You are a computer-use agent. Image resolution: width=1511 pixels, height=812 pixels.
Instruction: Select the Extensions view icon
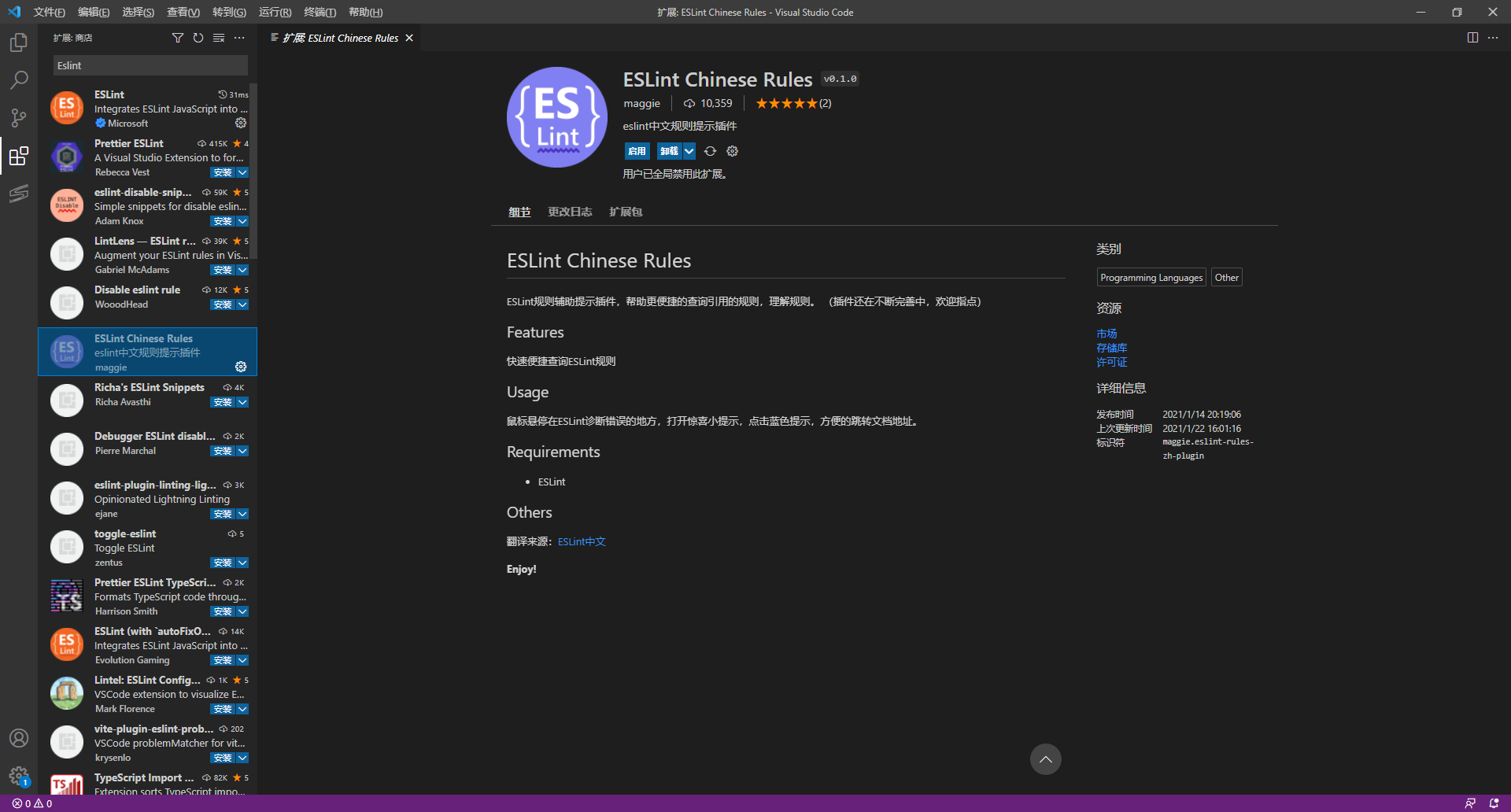[19, 156]
